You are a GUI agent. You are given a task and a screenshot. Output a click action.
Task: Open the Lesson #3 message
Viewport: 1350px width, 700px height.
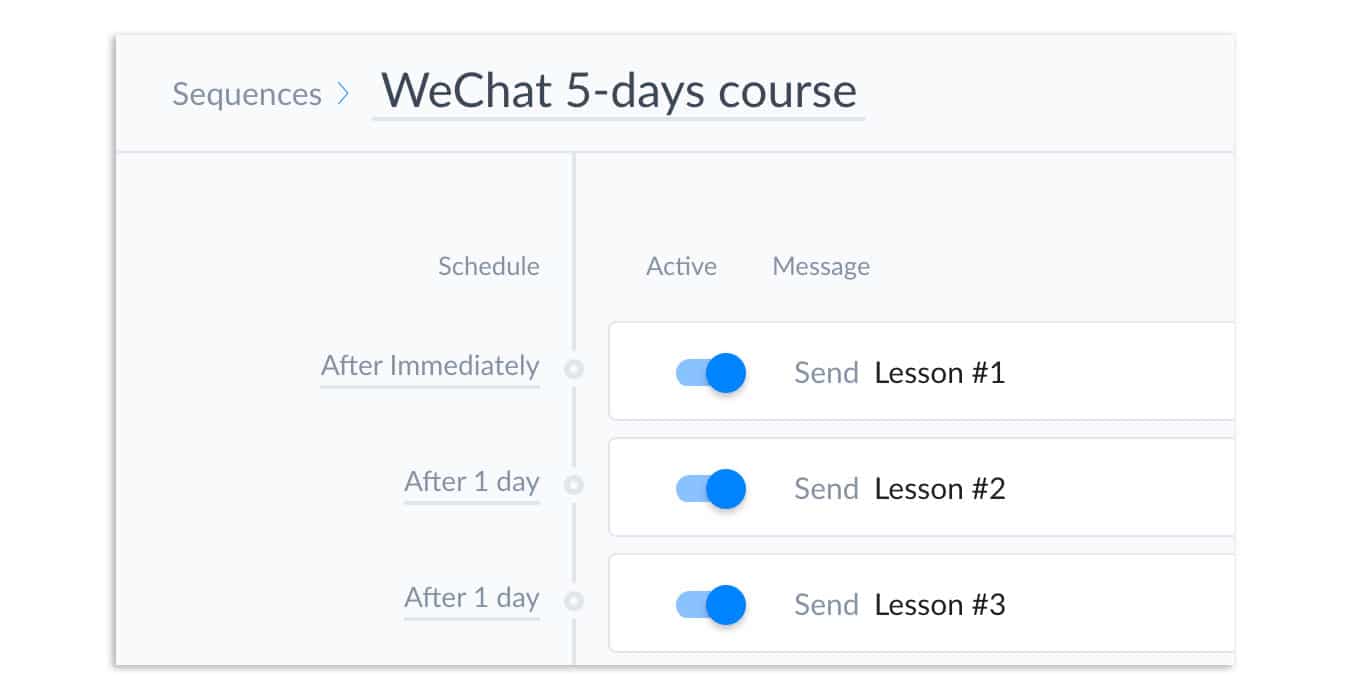tap(939, 605)
